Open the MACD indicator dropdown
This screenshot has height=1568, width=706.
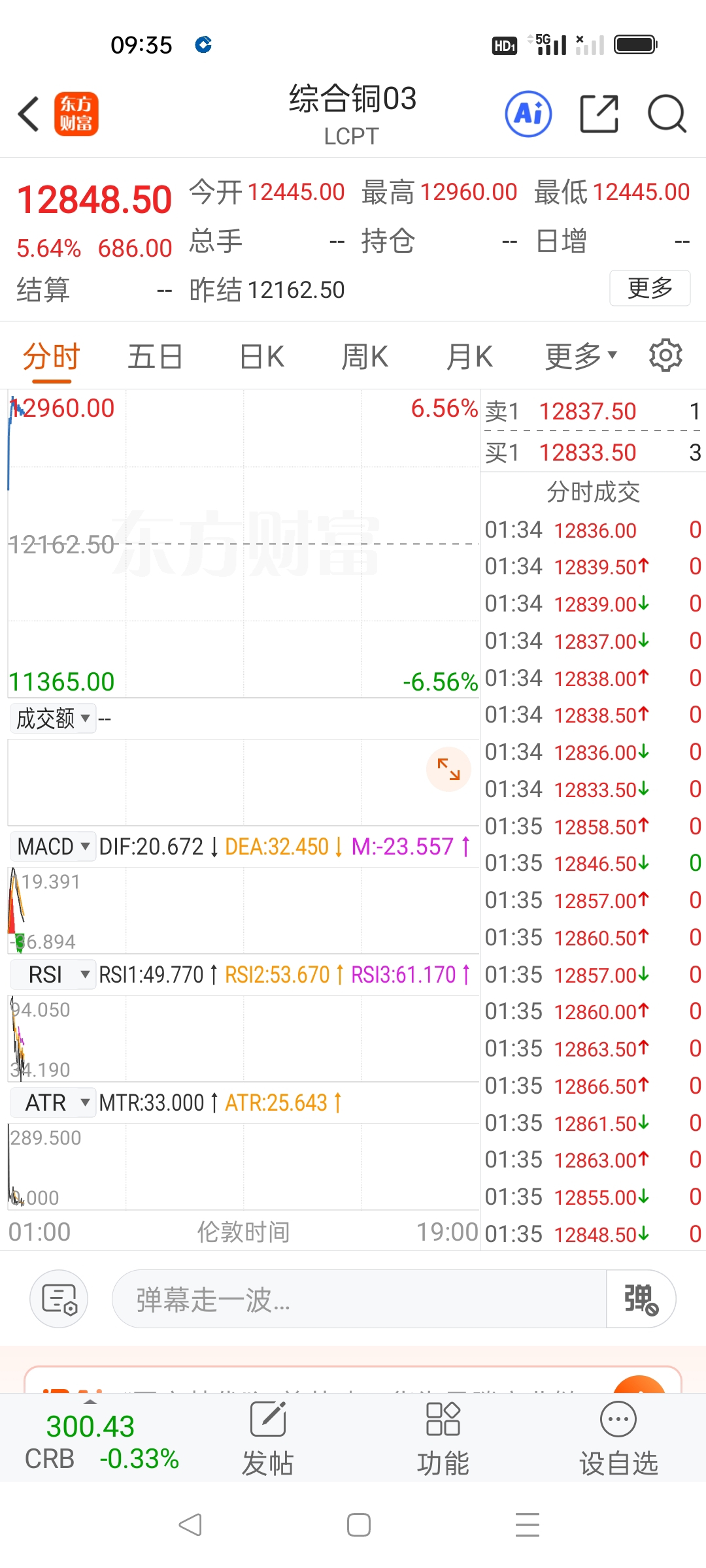coord(53,847)
